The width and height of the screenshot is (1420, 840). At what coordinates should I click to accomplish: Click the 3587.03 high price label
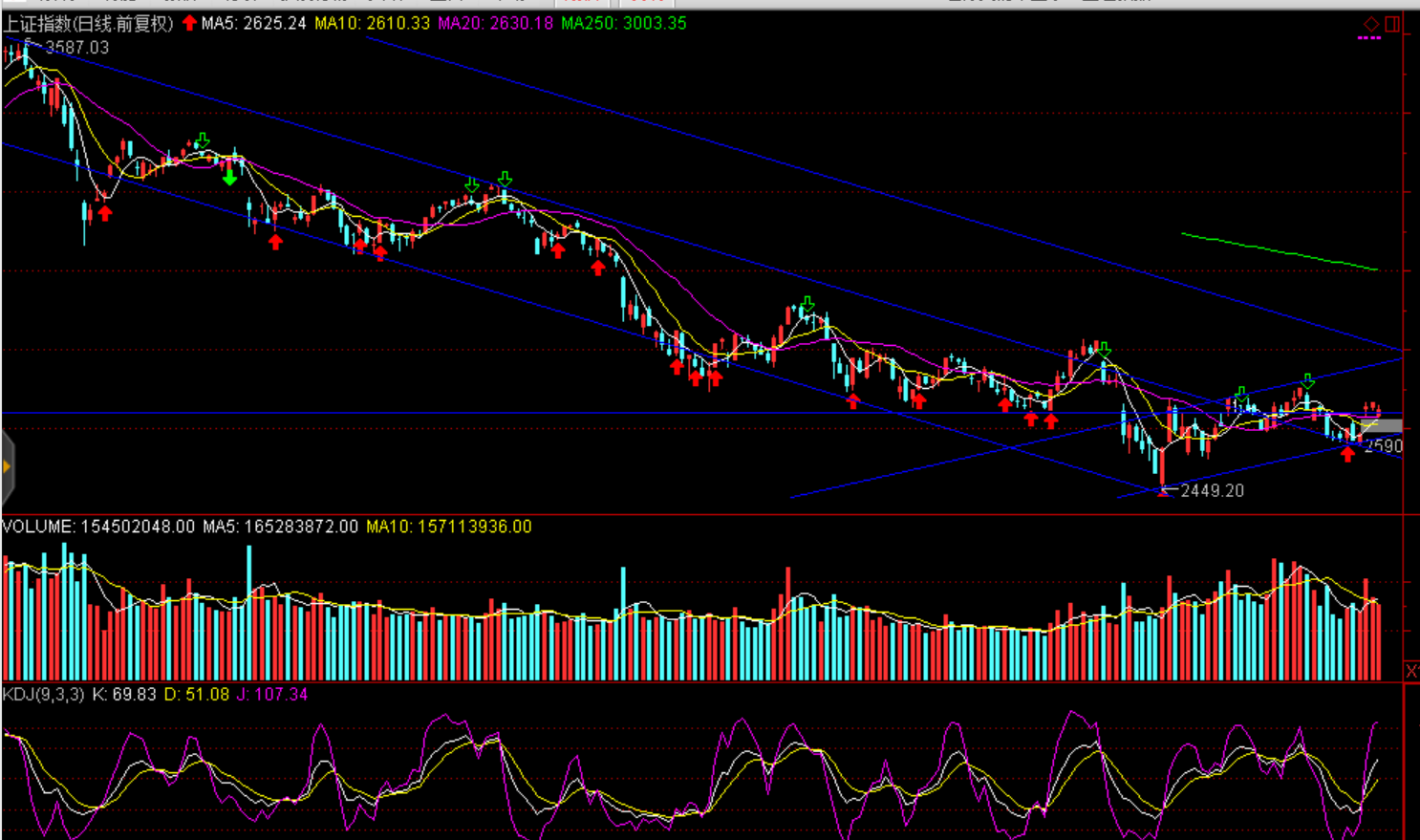pyautogui.click(x=76, y=47)
